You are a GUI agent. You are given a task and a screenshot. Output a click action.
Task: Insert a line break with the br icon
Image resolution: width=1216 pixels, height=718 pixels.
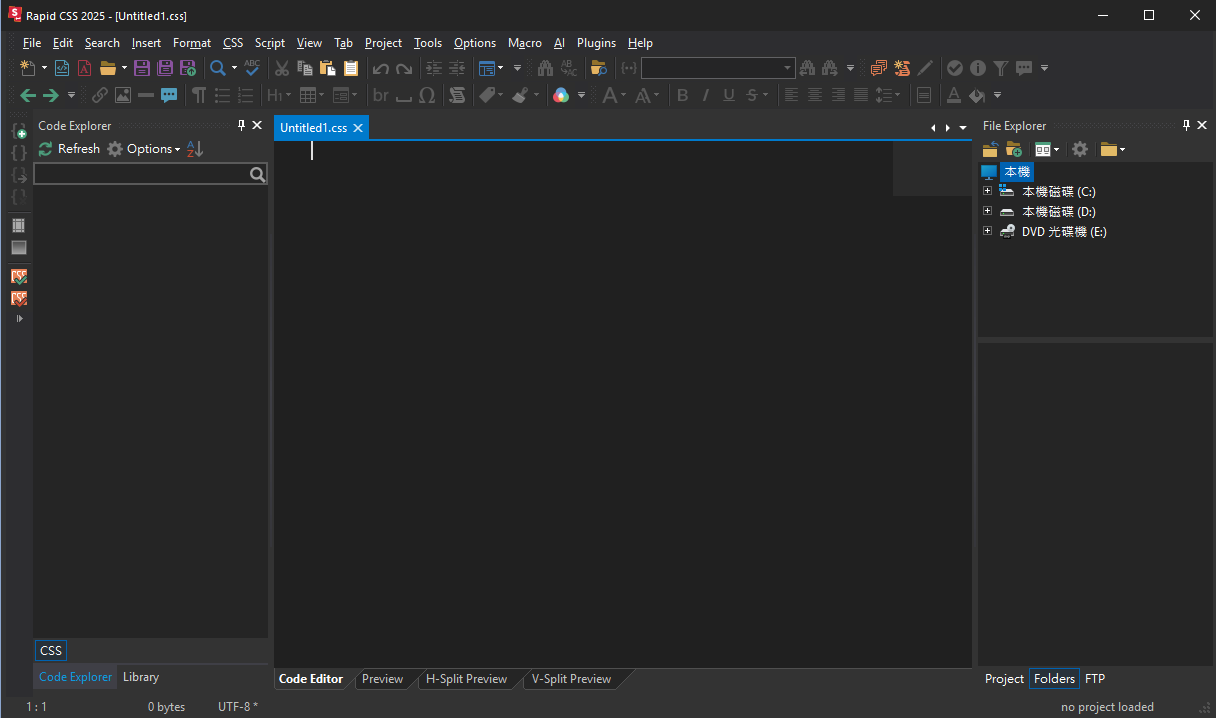[x=380, y=95]
